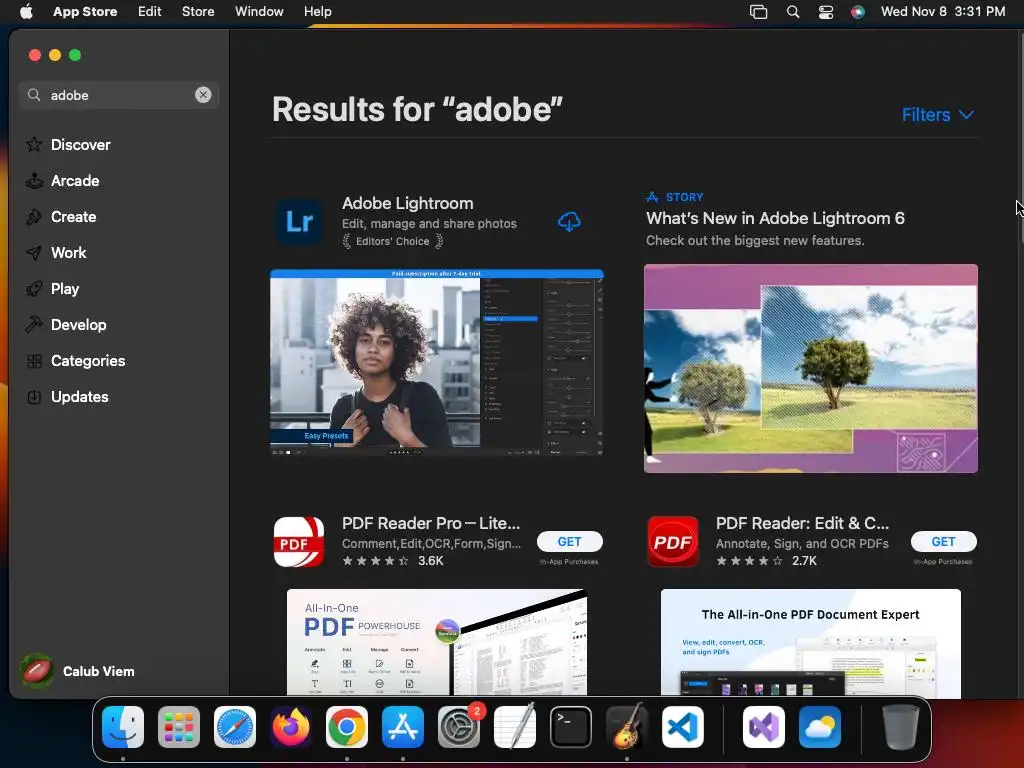
Task: Click the Calub Viem avatar picture
Action: click(x=37, y=671)
